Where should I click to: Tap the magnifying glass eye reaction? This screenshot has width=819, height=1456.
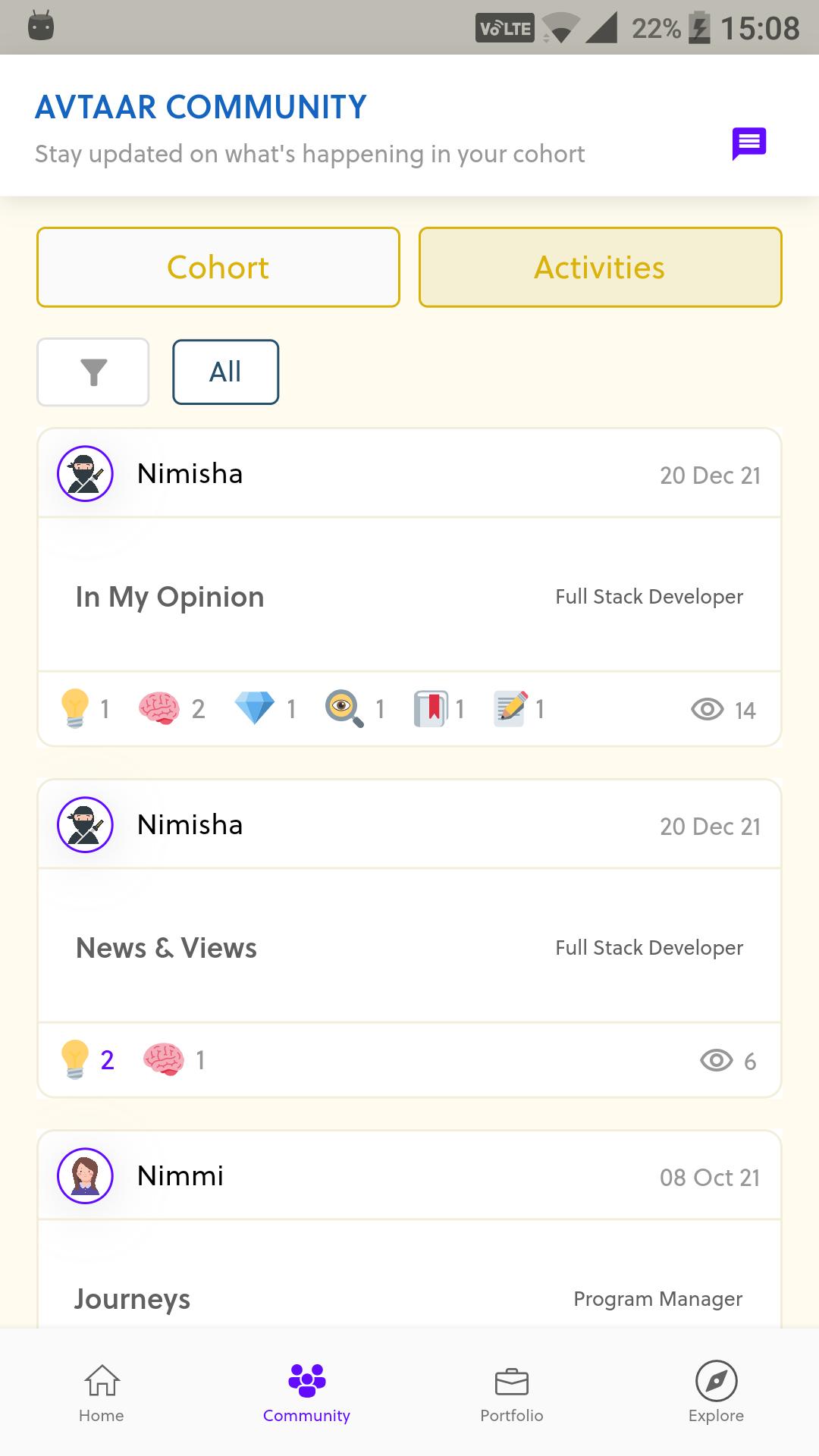(x=344, y=708)
